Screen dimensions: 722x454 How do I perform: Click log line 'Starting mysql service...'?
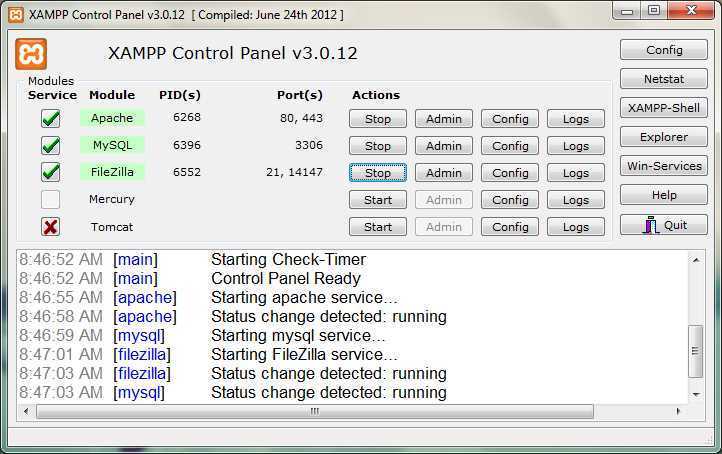click(298, 336)
